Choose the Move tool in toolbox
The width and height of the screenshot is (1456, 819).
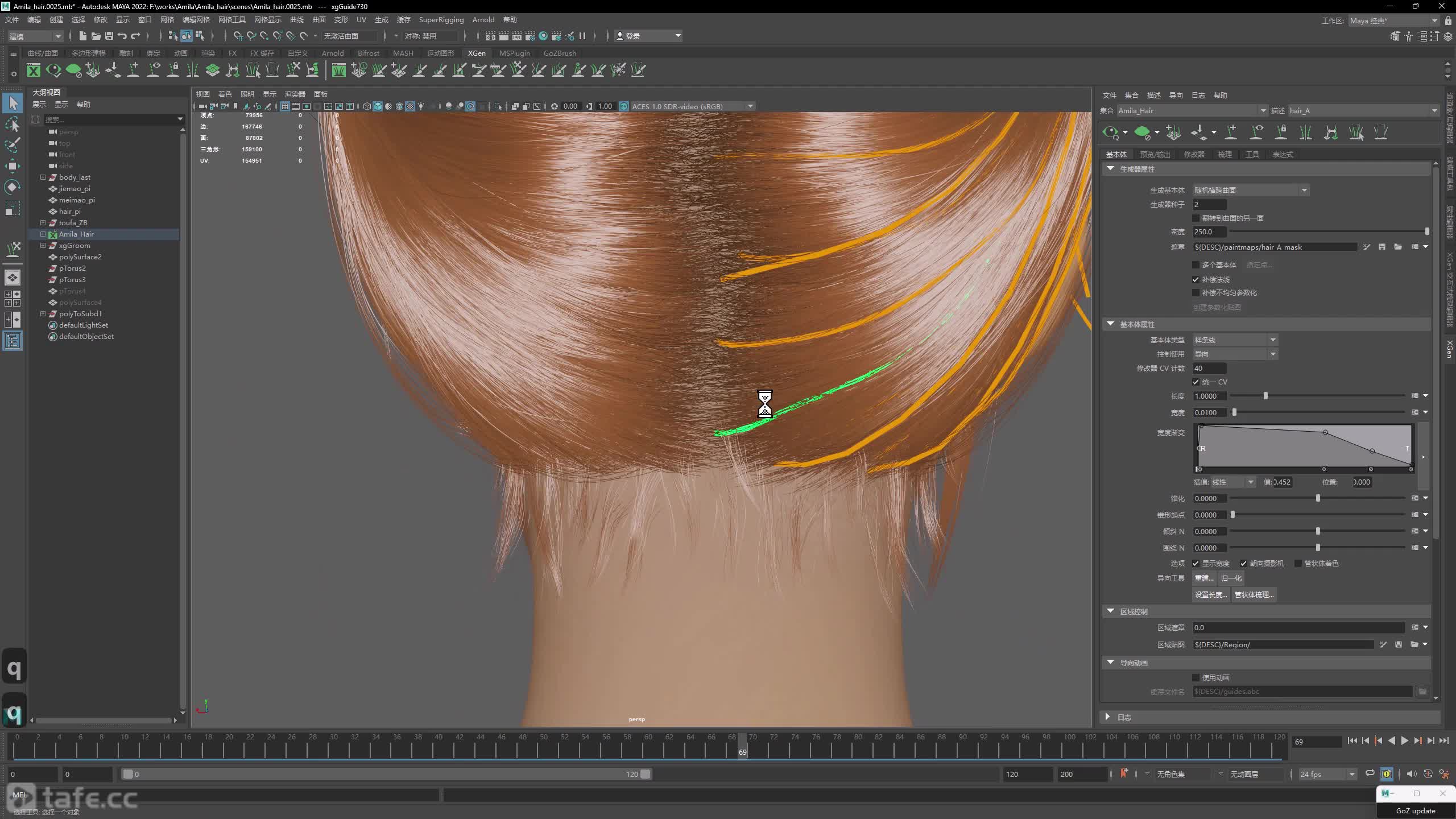pyautogui.click(x=13, y=166)
